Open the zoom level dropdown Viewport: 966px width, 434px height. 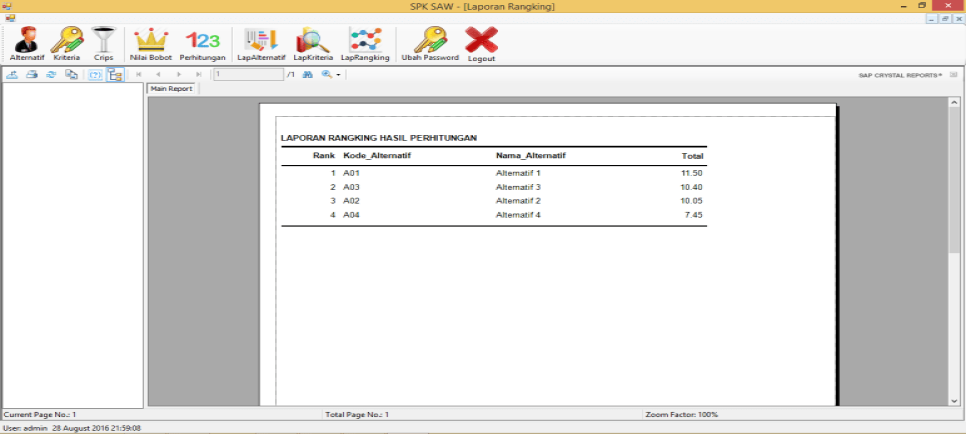pyautogui.click(x=332, y=75)
